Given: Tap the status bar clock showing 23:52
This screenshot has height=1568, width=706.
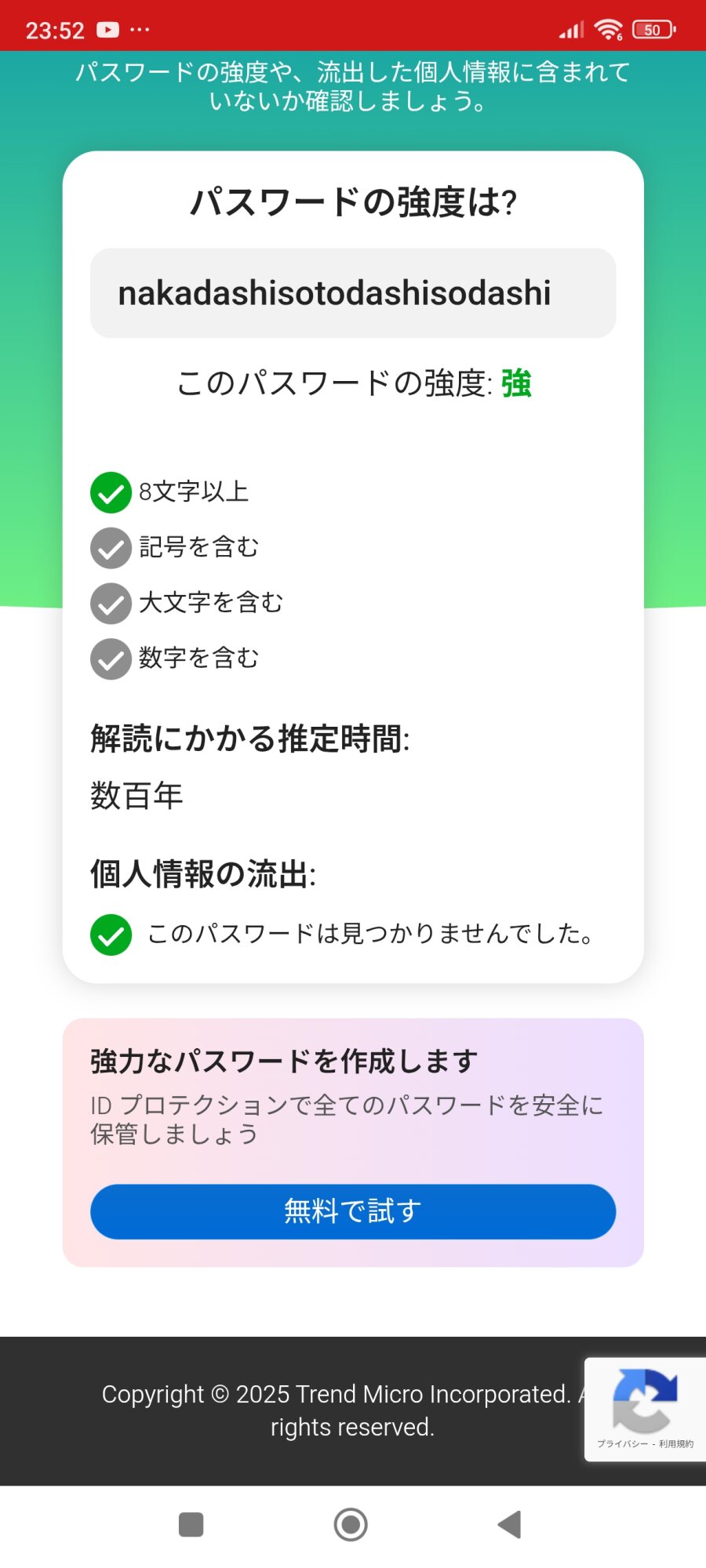Looking at the screenshot, I should [x=55, y=30].
